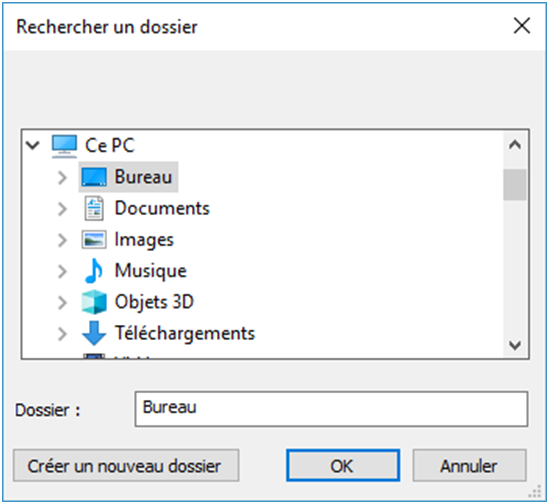Image resolution: width=549 pixels, height=504 pixels.
Task: Expand the Objets 3D chevron
Action: [x=62, y=302]
